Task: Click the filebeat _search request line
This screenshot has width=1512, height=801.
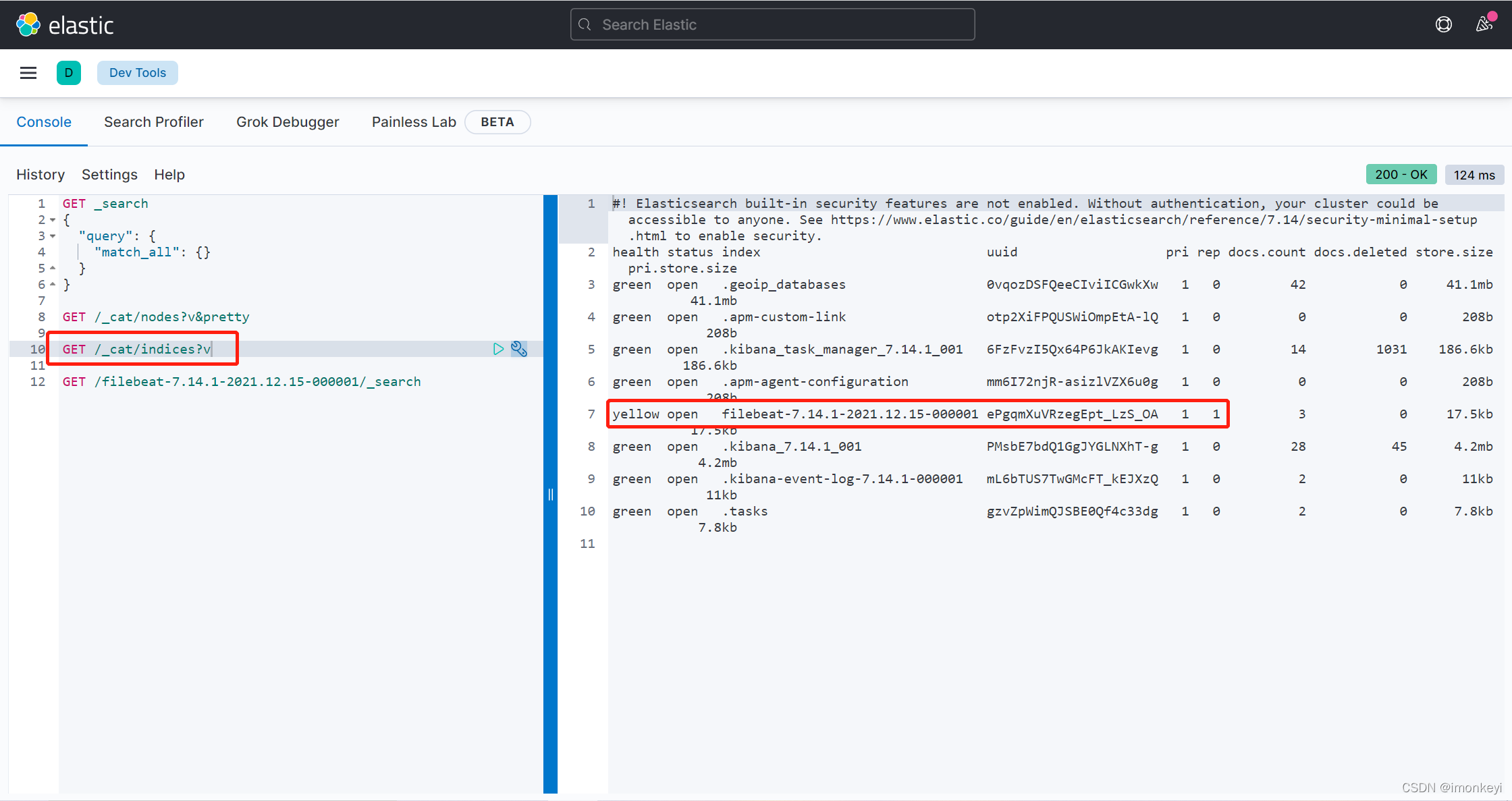Action: (x=242, y=382)
